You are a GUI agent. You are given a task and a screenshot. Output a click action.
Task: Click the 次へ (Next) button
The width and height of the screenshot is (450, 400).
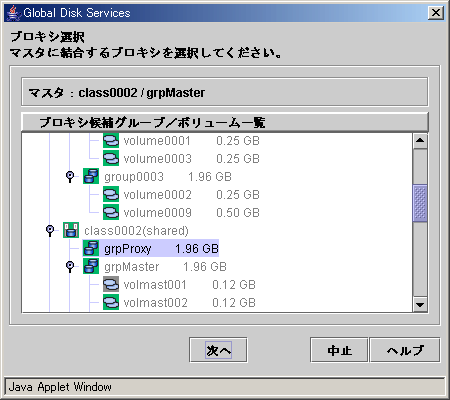pos(218,350)
